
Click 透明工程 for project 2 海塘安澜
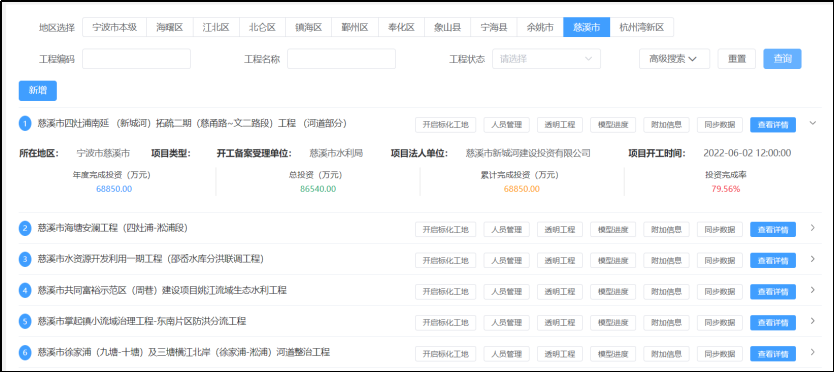click(560, 229)
